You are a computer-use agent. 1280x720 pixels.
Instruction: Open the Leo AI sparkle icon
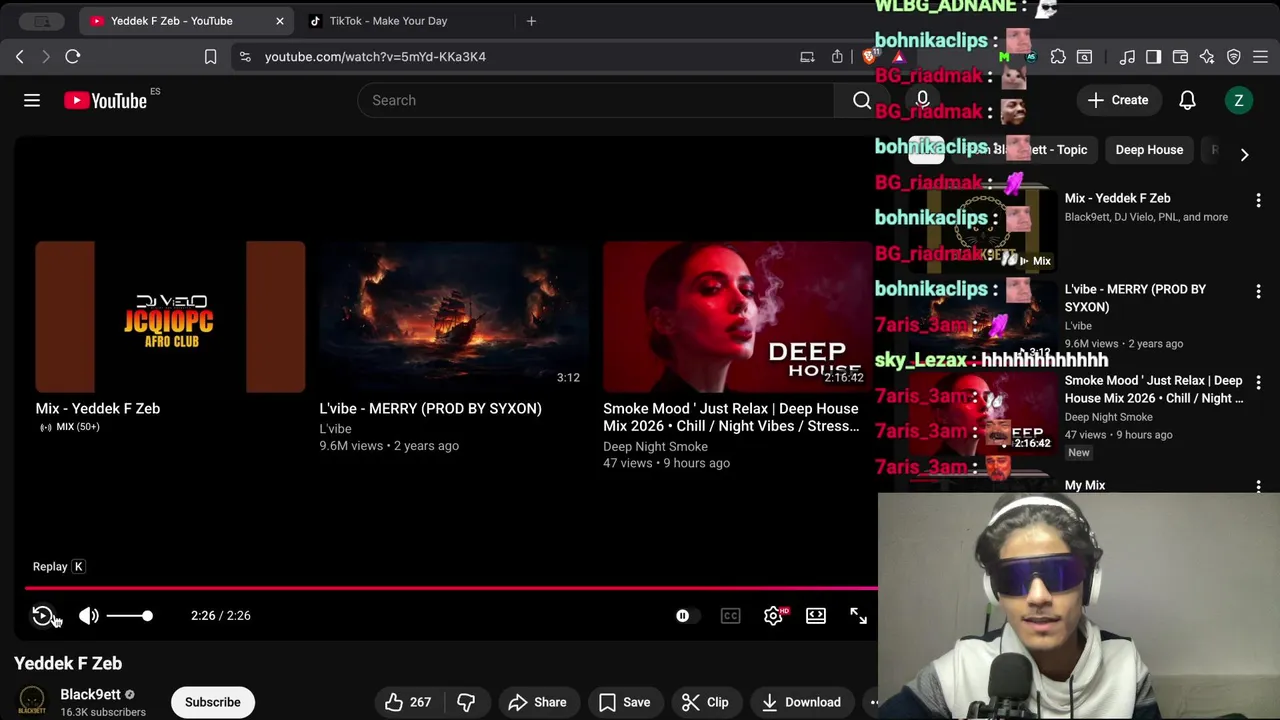(x=1207, y=57)
